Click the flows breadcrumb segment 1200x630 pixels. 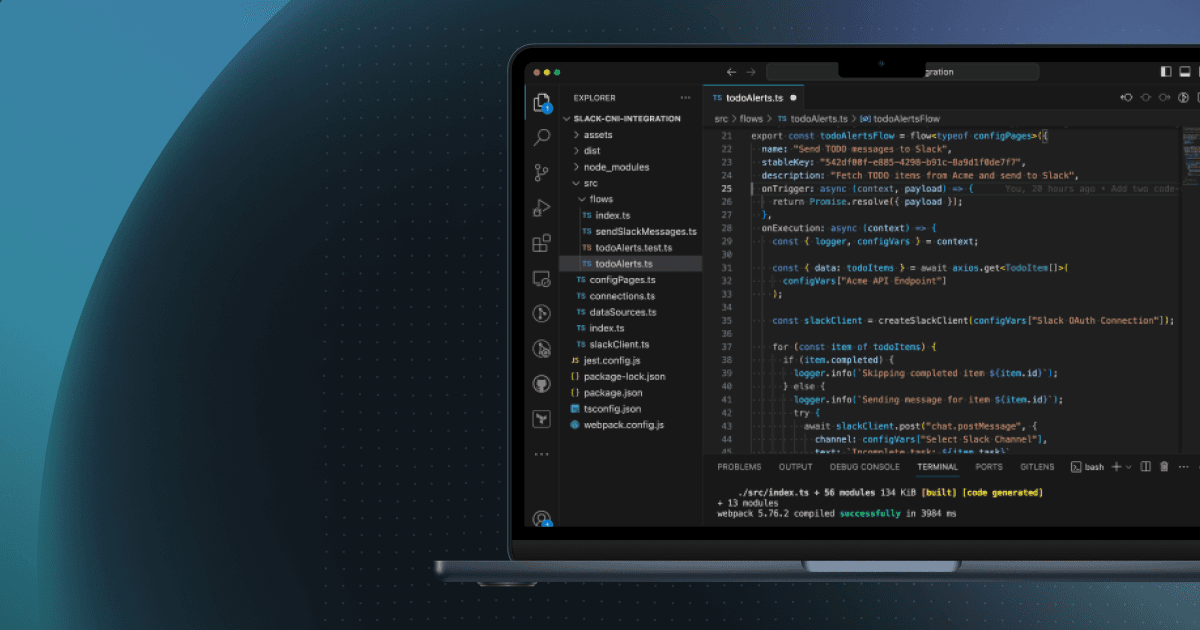click(750, 119)
